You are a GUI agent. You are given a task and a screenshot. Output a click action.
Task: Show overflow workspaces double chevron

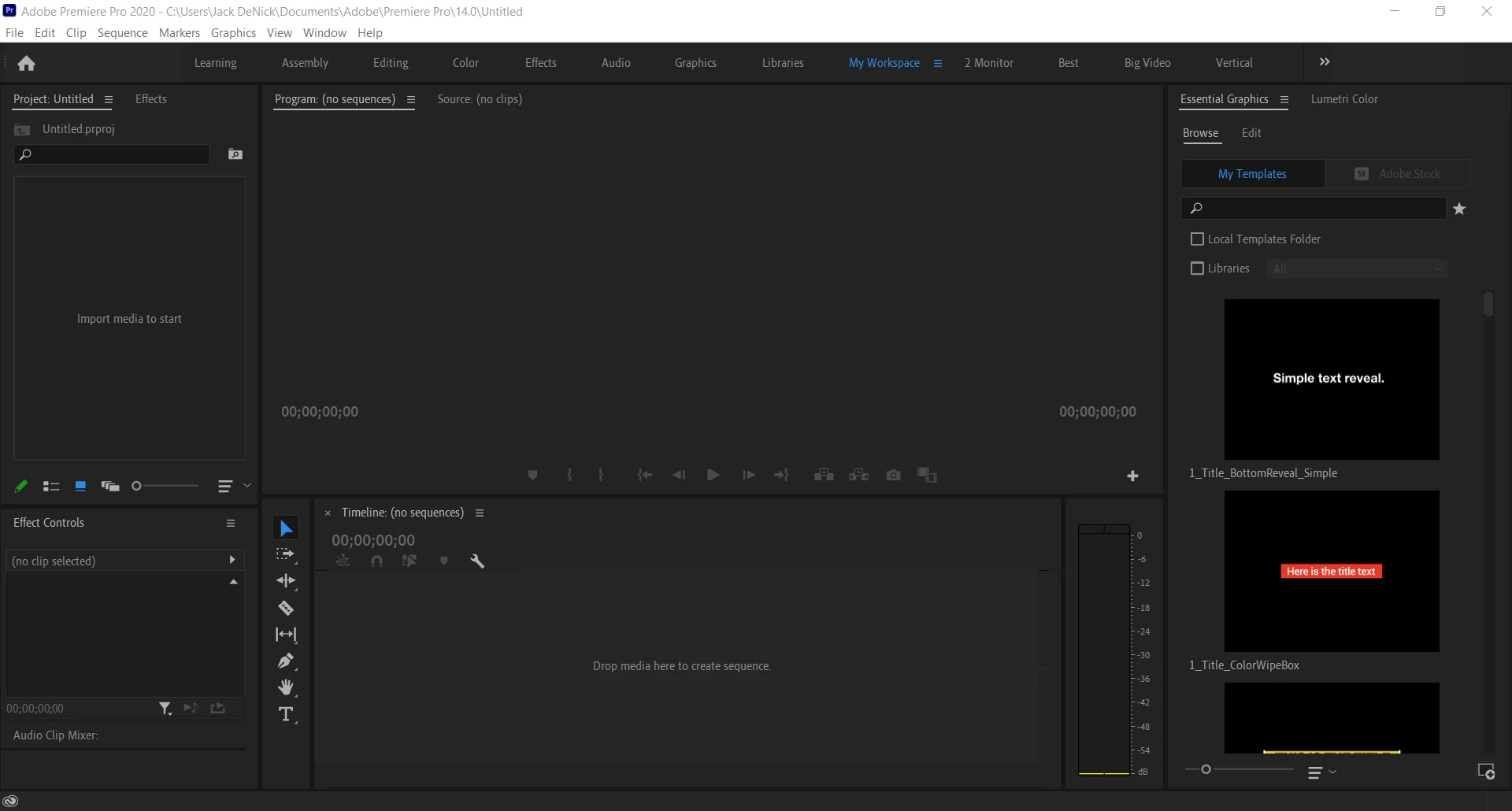pyautogui.click(x=1325, y=62)
